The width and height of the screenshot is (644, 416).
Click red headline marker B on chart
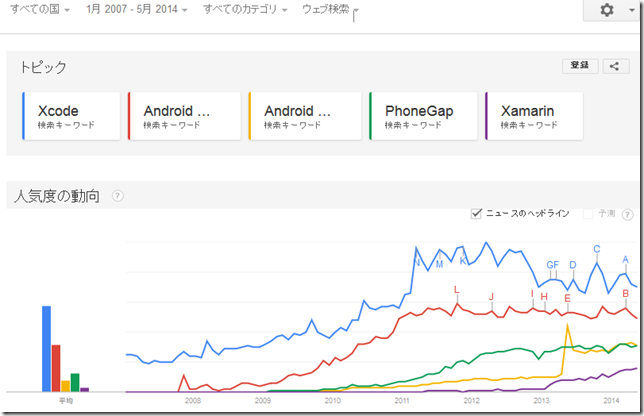pos(626,294)
